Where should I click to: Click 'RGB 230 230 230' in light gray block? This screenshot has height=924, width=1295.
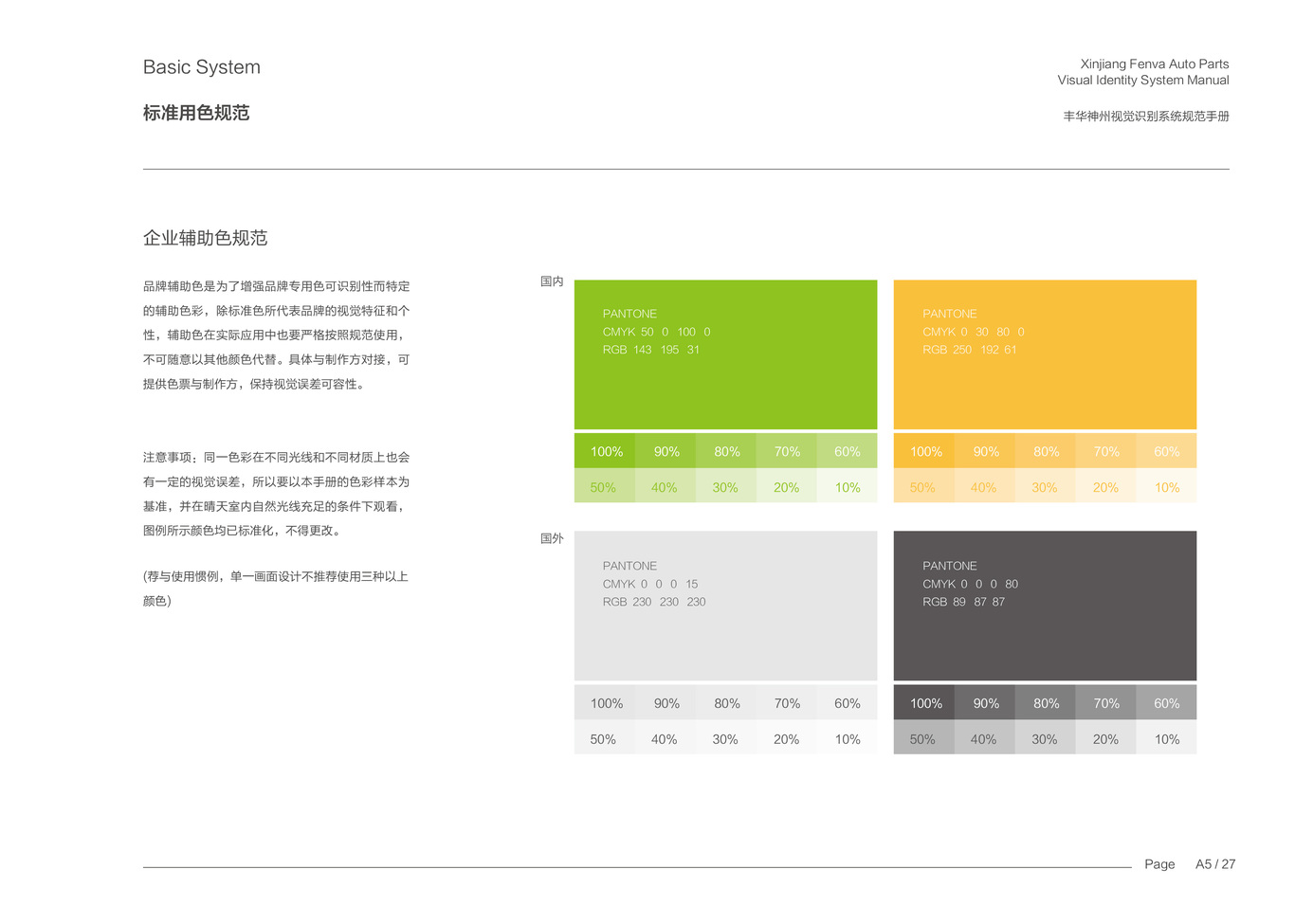click(654, 602)
